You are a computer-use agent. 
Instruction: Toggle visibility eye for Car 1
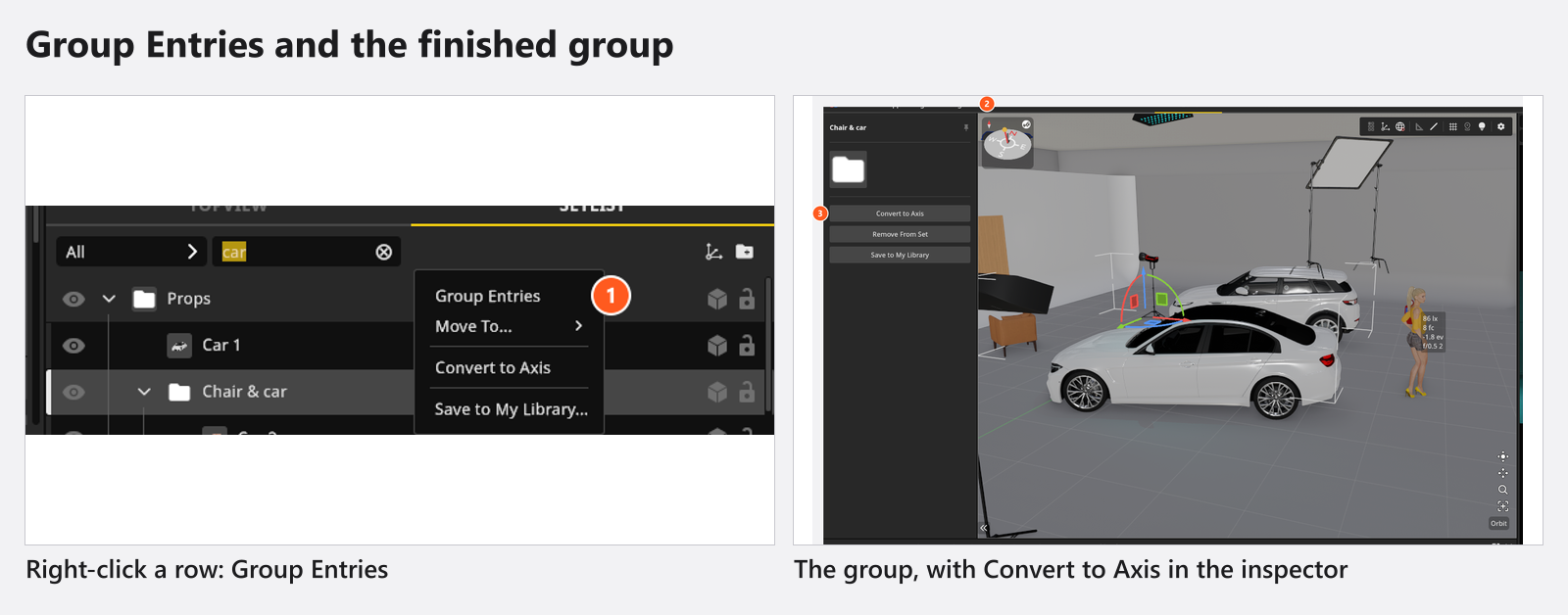click(73, 345)
